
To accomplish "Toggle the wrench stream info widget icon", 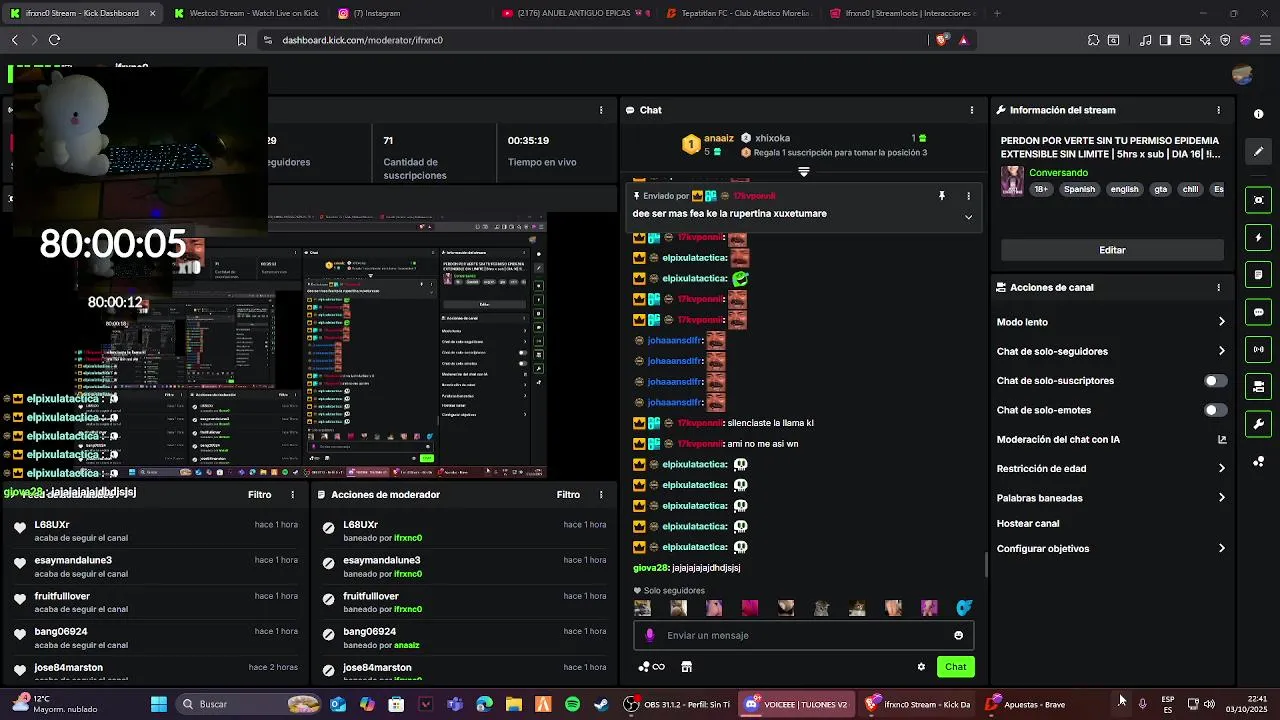I will click(1259, 424).
